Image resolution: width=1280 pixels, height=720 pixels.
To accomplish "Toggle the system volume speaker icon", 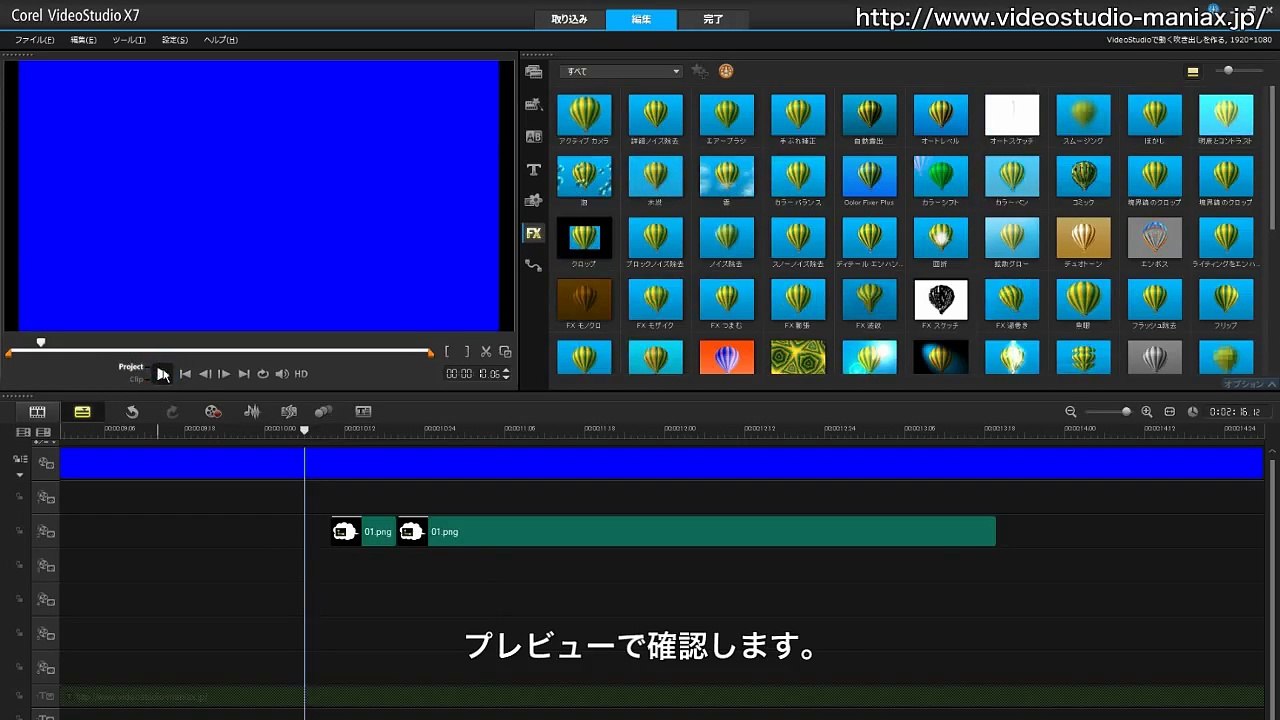I will [282, 374].
